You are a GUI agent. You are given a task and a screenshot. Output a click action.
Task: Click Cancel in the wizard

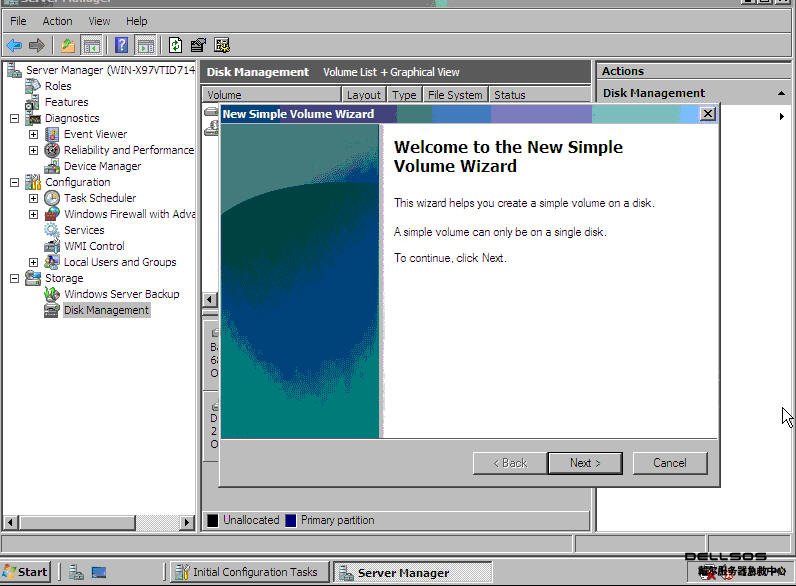[670, 463]
